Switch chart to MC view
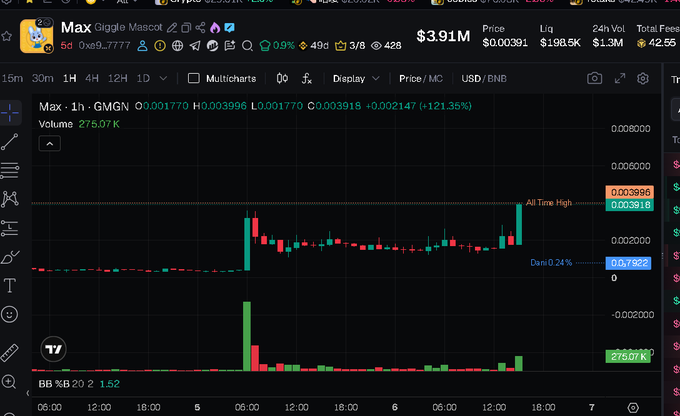 (x=436, y=79)
